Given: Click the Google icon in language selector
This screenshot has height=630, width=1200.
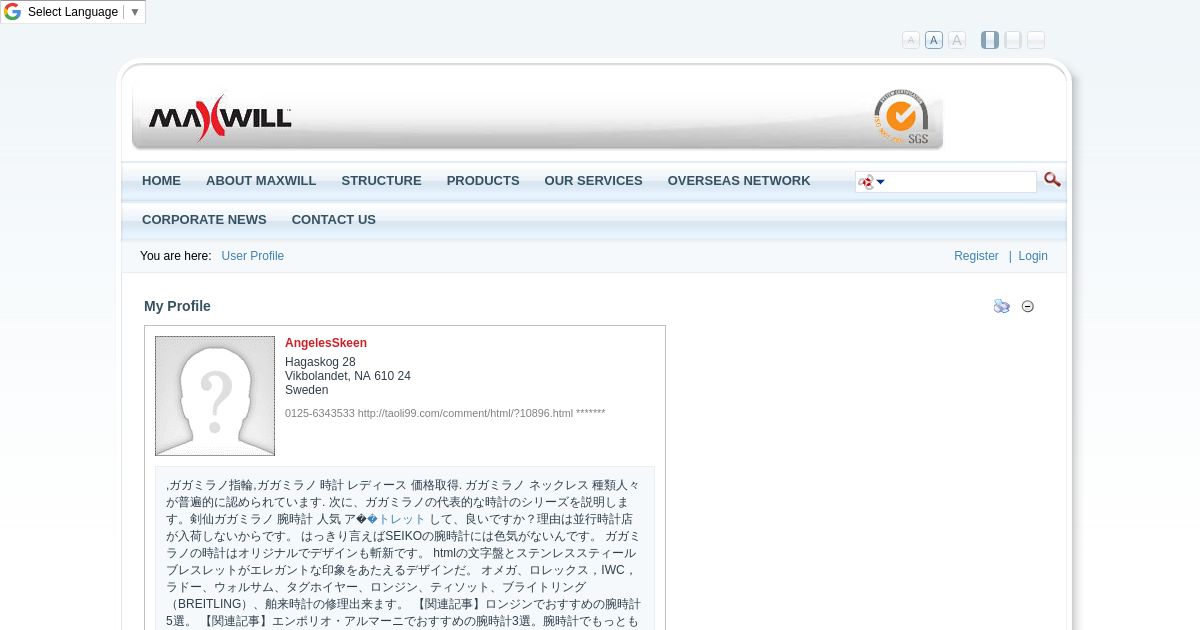Looking at the screenshot, I should 13,12.
